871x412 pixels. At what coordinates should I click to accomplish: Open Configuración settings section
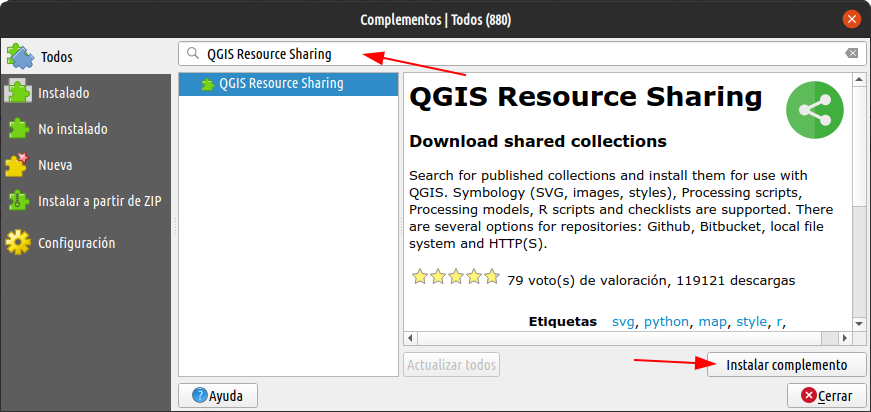(76, 243)
